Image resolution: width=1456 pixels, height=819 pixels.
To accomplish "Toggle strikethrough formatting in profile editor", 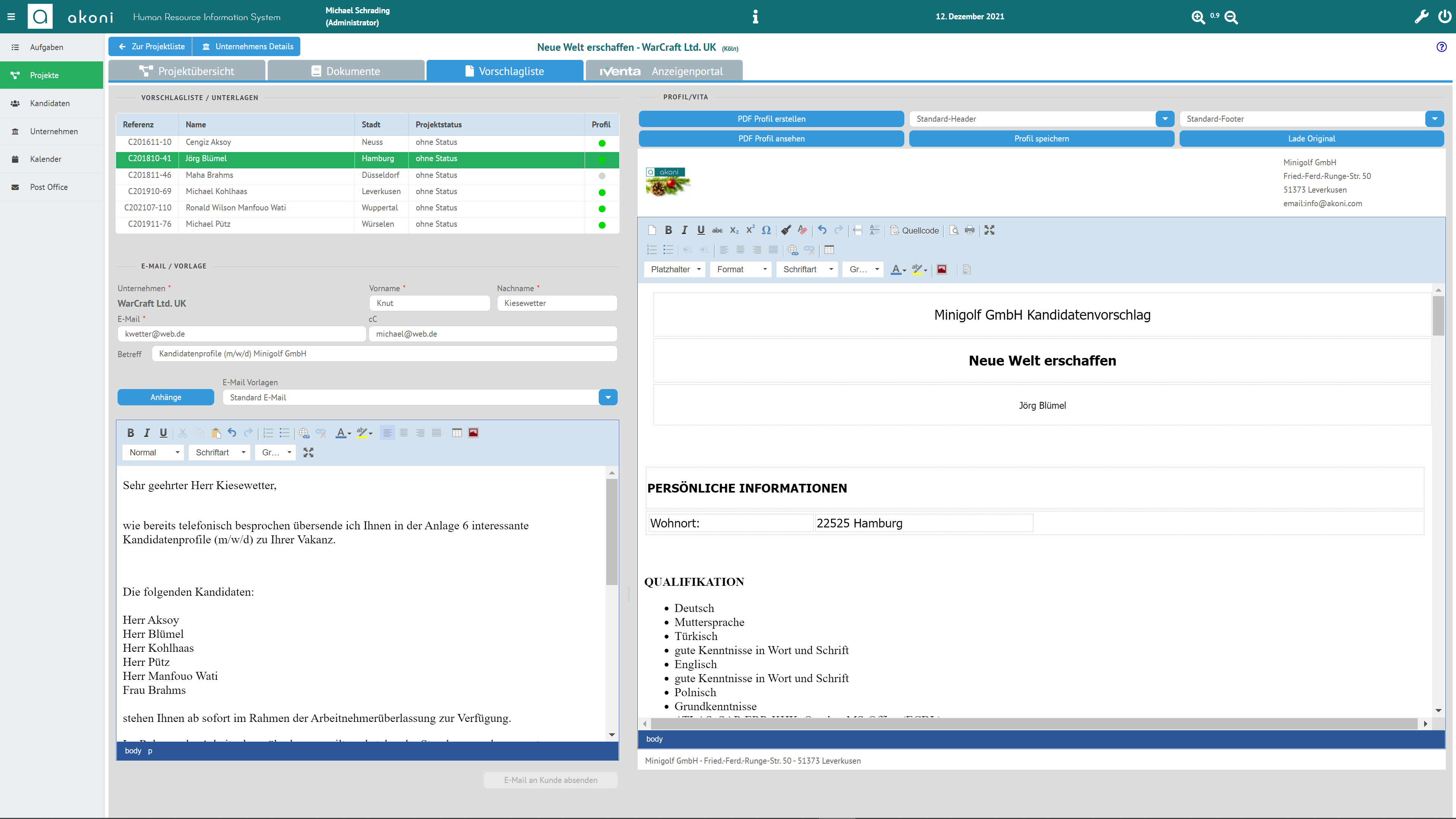I will click(x=717, y=230).
